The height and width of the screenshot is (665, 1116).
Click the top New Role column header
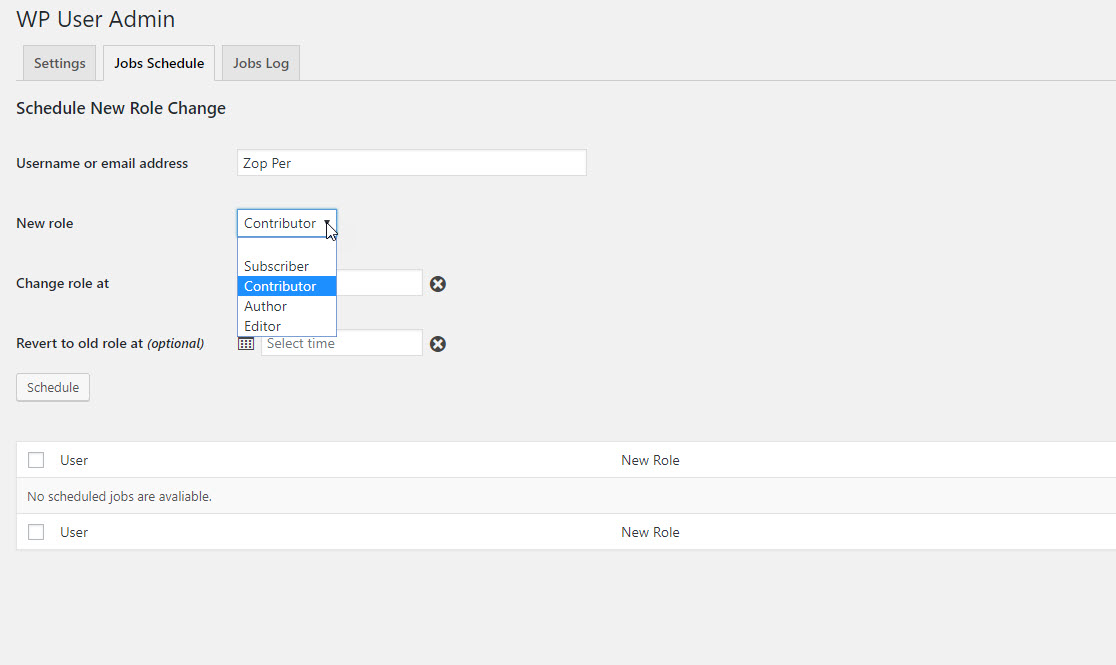[x=650, y=460]
